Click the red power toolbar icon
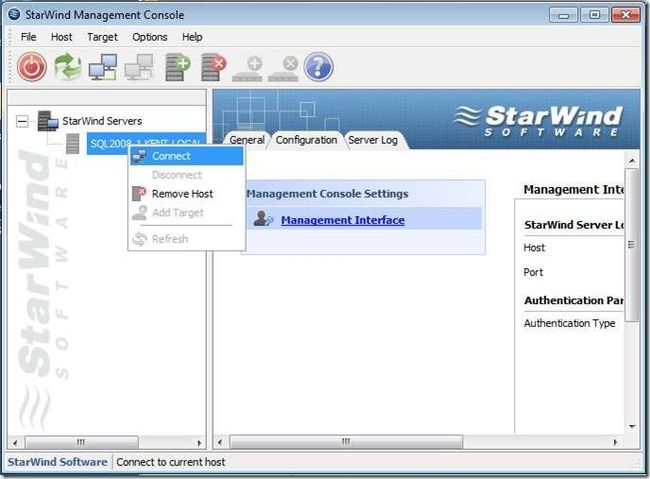 pyautogui.click(x=32, y=67)
